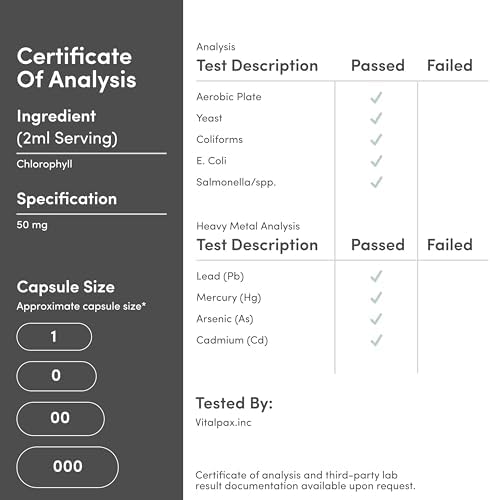490x500 pixels.
Task: Click the Passed header under Heavy Metal Analysis
Action: (378, 245)
